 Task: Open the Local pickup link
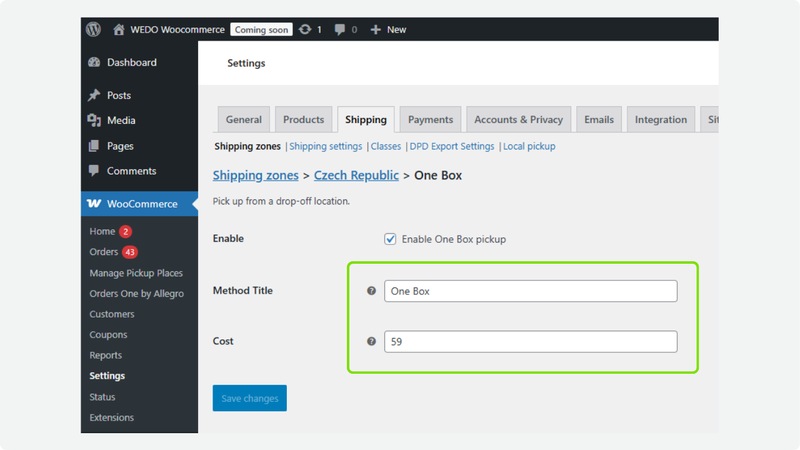pos(529,146)
